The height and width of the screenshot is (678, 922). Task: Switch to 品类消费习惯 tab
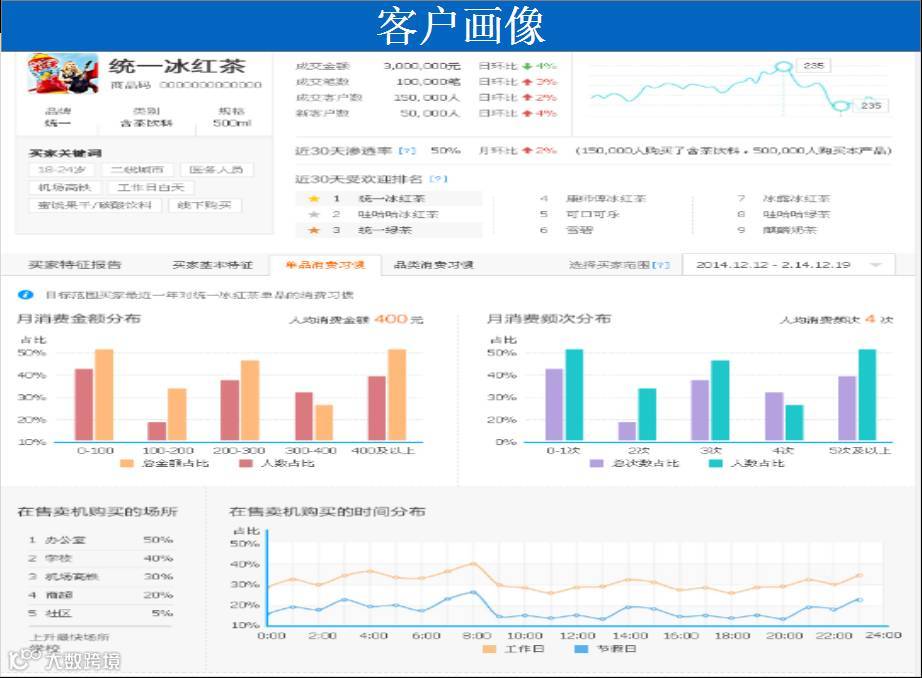pos(433,265)
